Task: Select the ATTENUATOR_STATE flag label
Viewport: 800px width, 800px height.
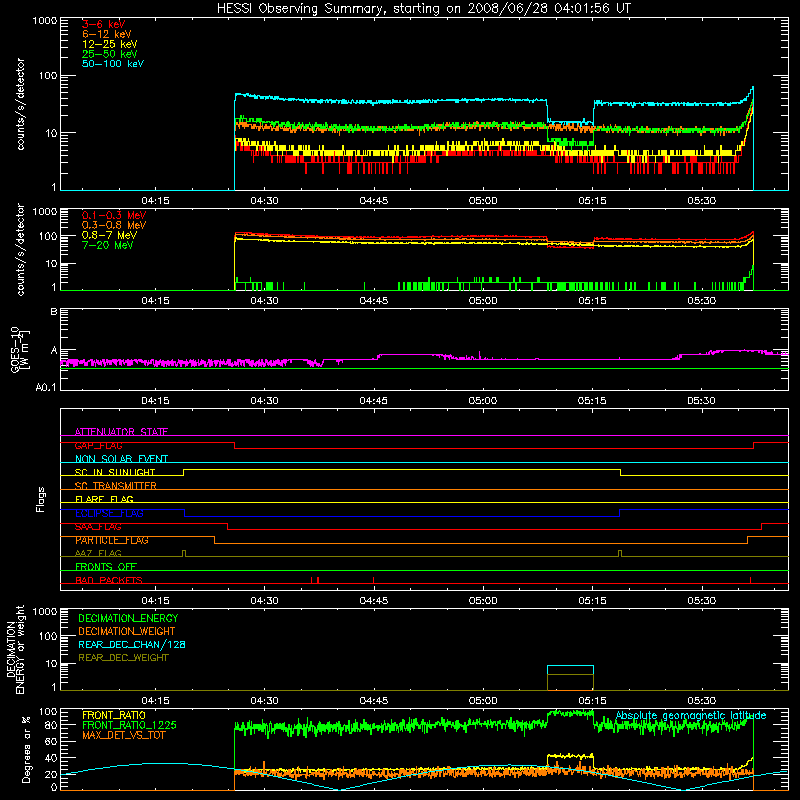Action: 121,432
